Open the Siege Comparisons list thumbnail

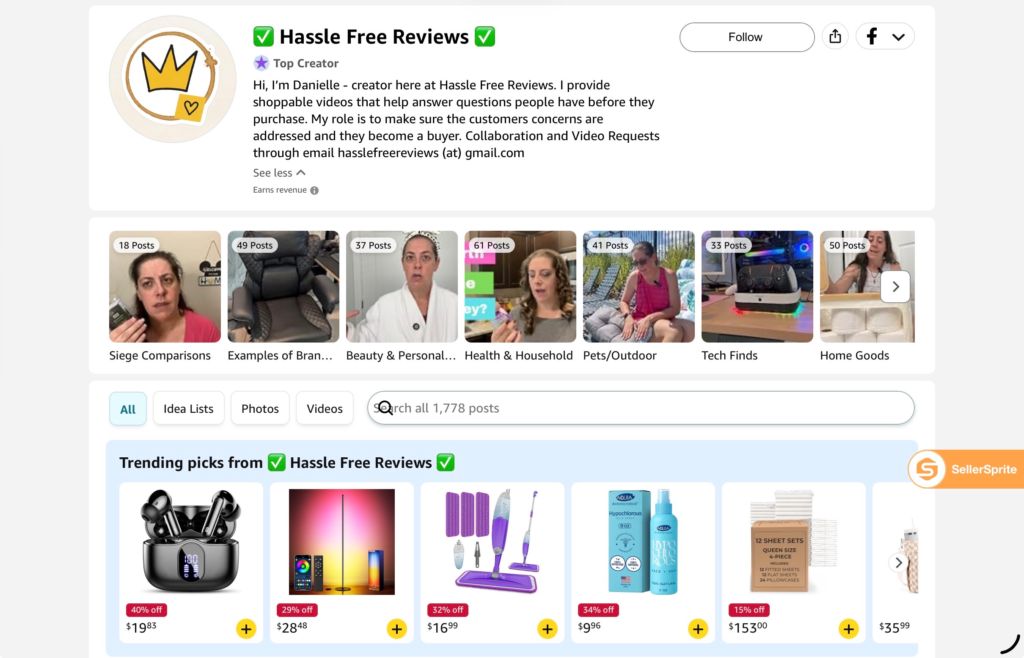click(x=165, y=287)
